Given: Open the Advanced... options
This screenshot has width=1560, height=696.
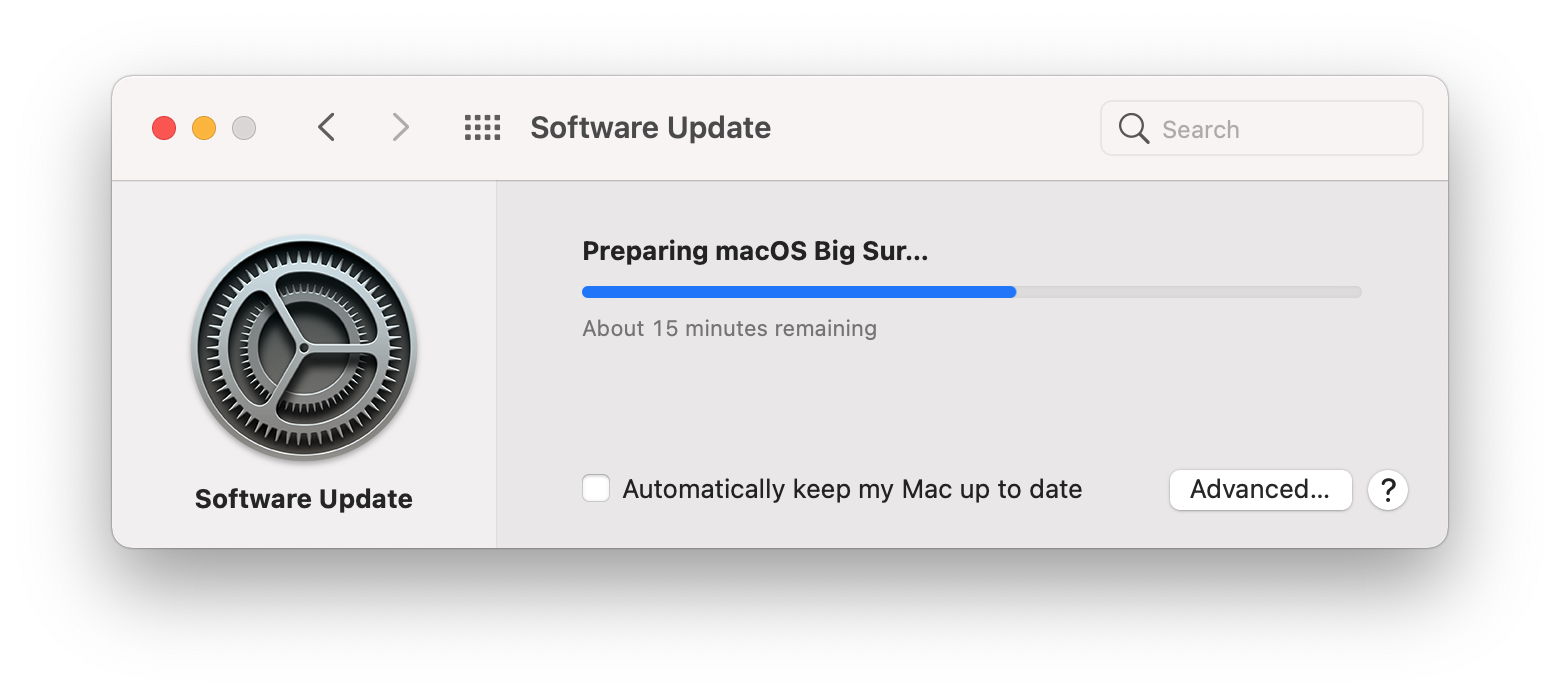Looking at the screenshot, I should pyautogui.click(x=1260, y=490).
